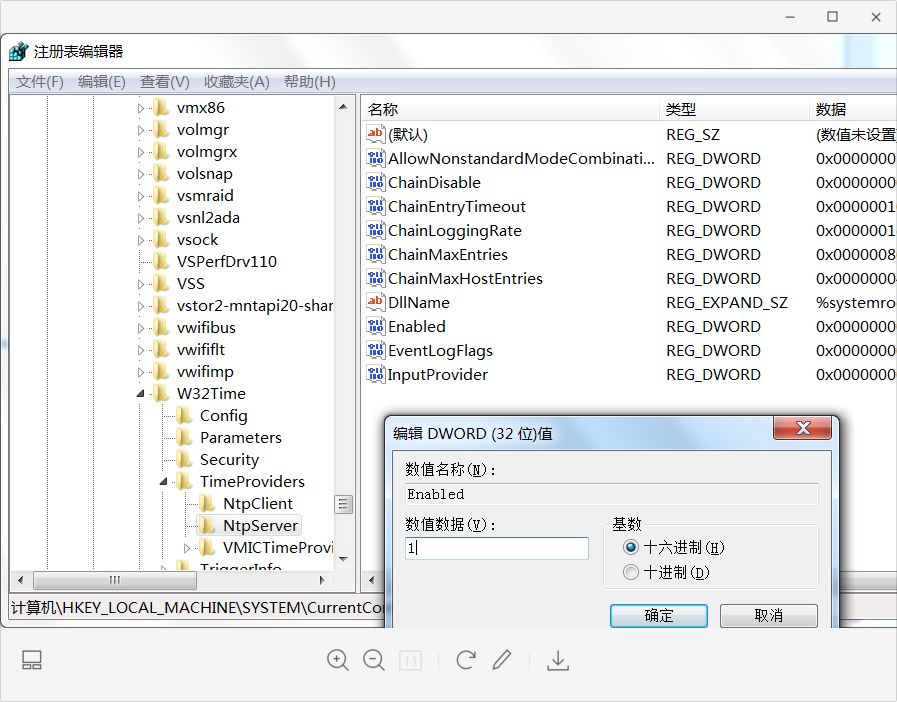Click the zoom out magnifier icon
This screenshot has height=702, width=897.
(374, 660)
